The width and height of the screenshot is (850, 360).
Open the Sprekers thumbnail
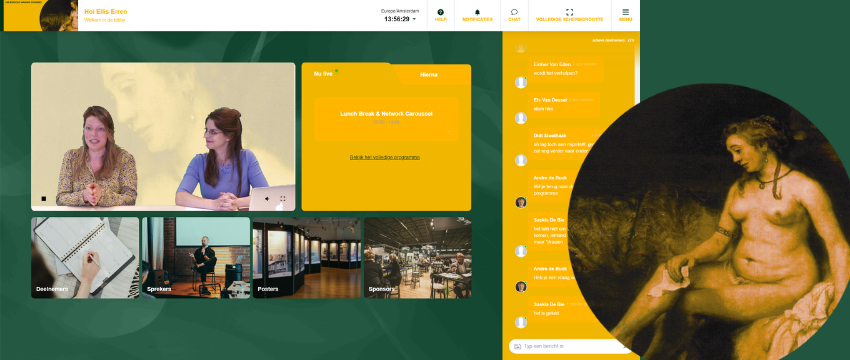click(196, 258)
